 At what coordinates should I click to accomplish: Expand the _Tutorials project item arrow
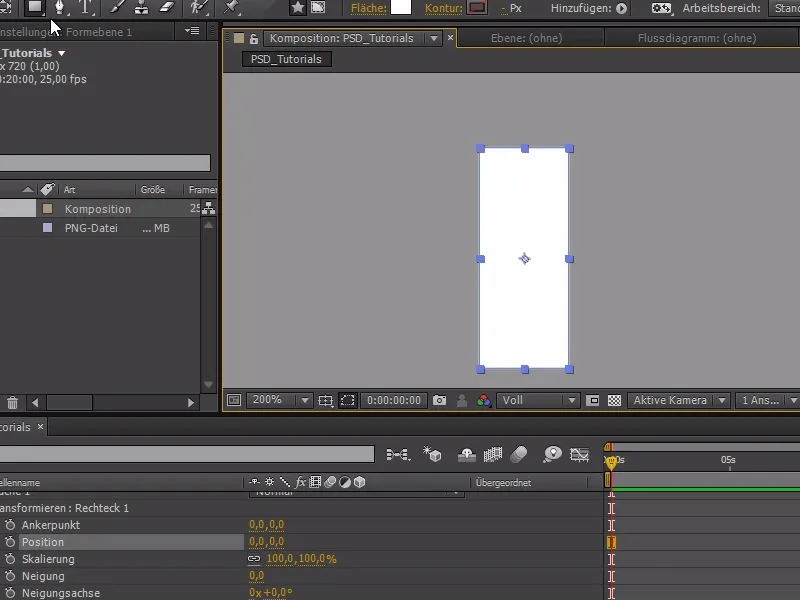coord(62,53)
